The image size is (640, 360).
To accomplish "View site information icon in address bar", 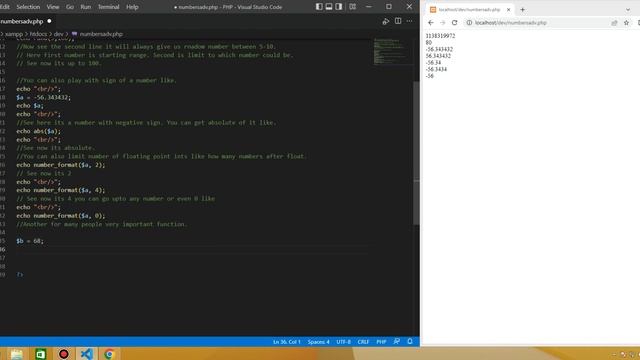I will click(x=469, y=22).
